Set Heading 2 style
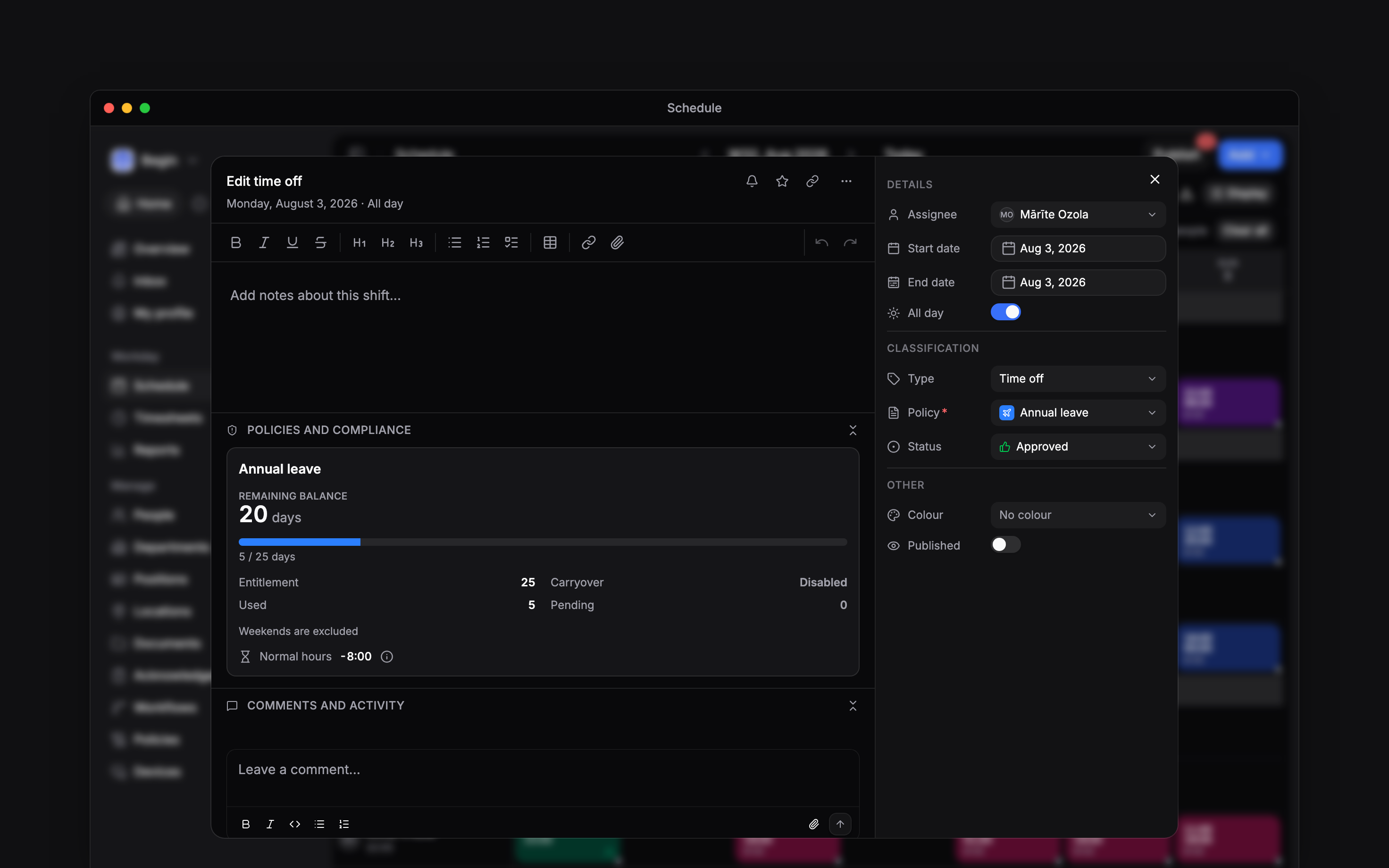 (388, 243)
